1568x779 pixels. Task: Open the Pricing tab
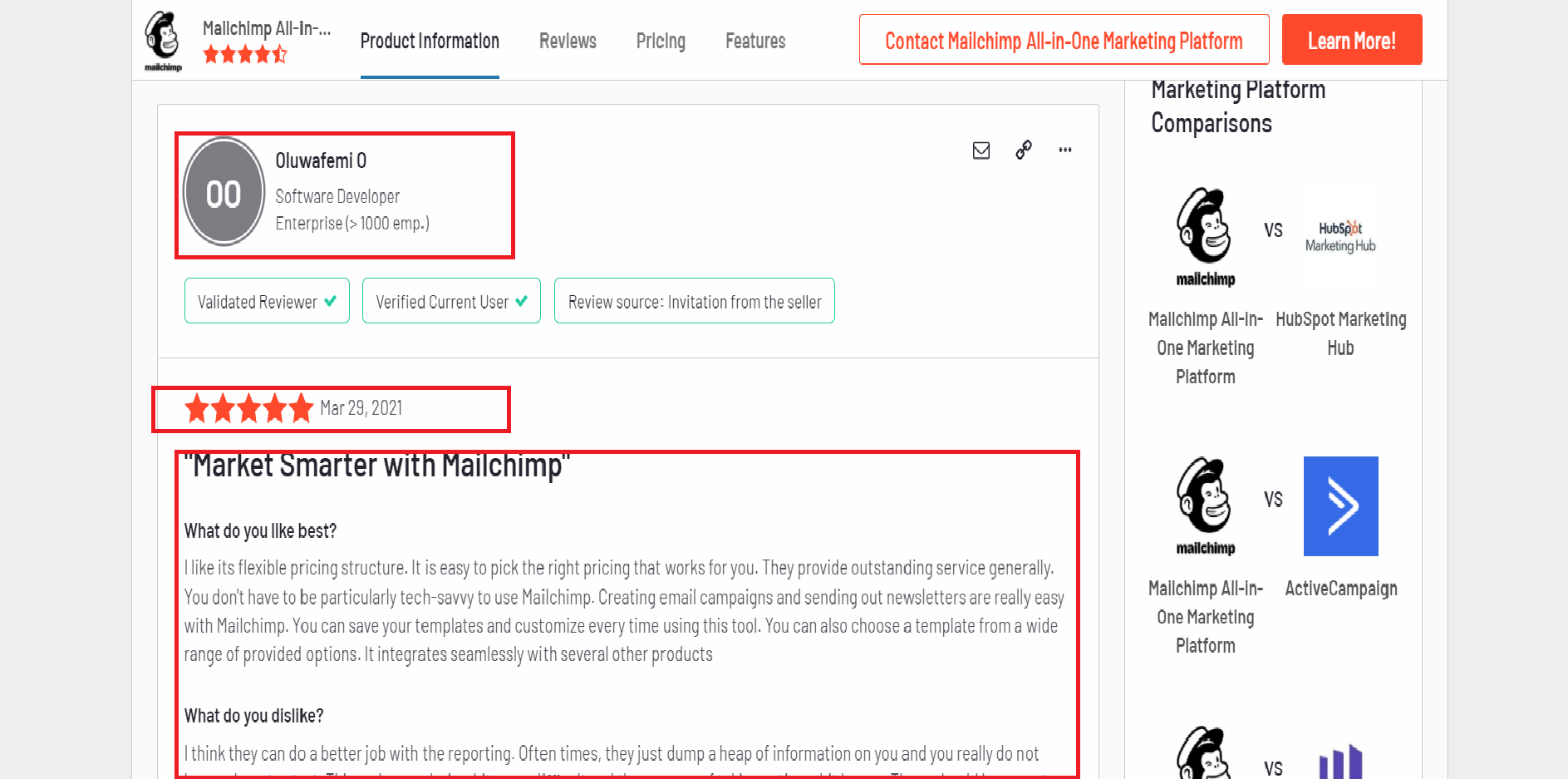(x=661, y=41)
